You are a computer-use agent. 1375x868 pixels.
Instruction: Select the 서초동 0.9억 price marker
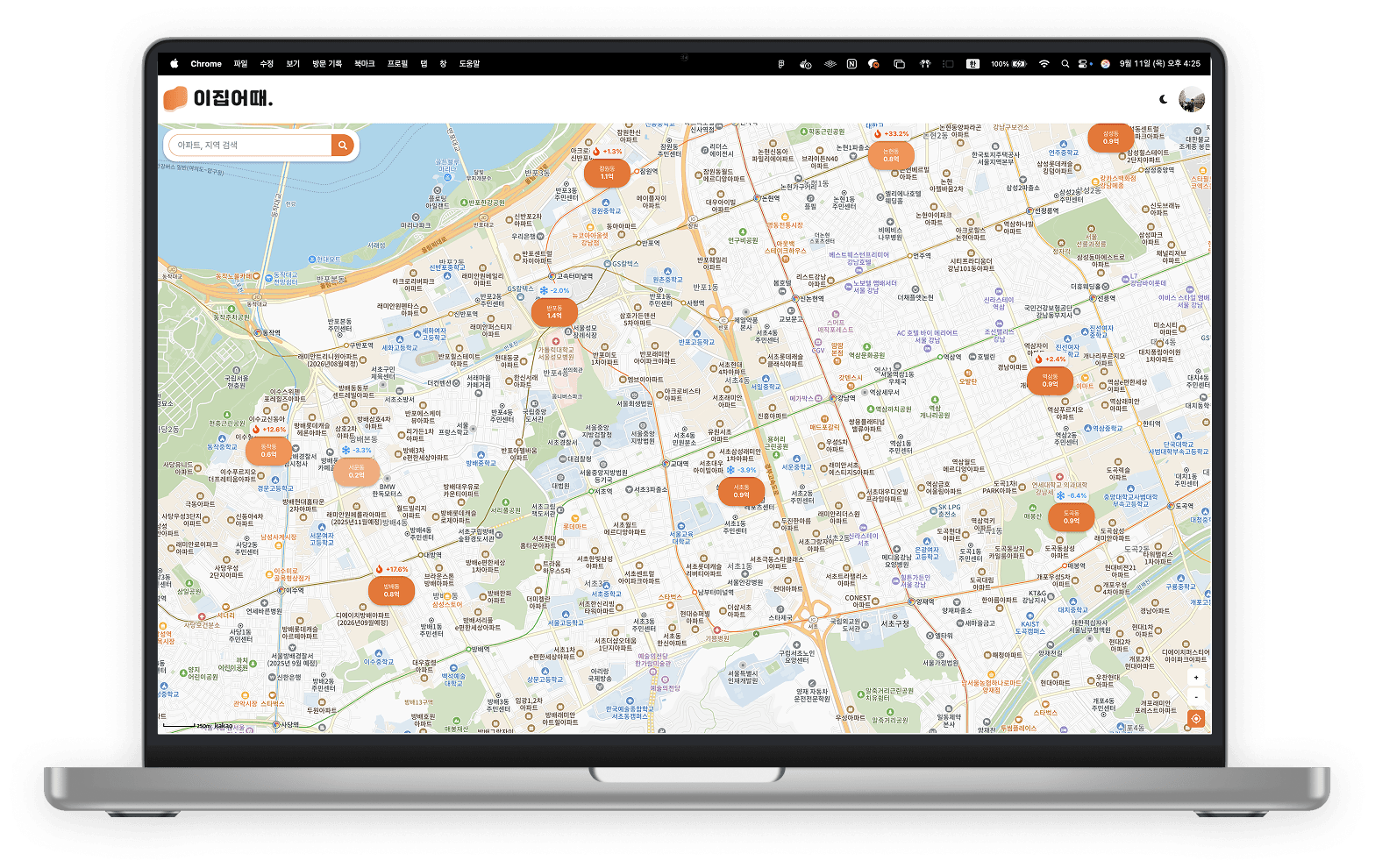pos(741,491)
